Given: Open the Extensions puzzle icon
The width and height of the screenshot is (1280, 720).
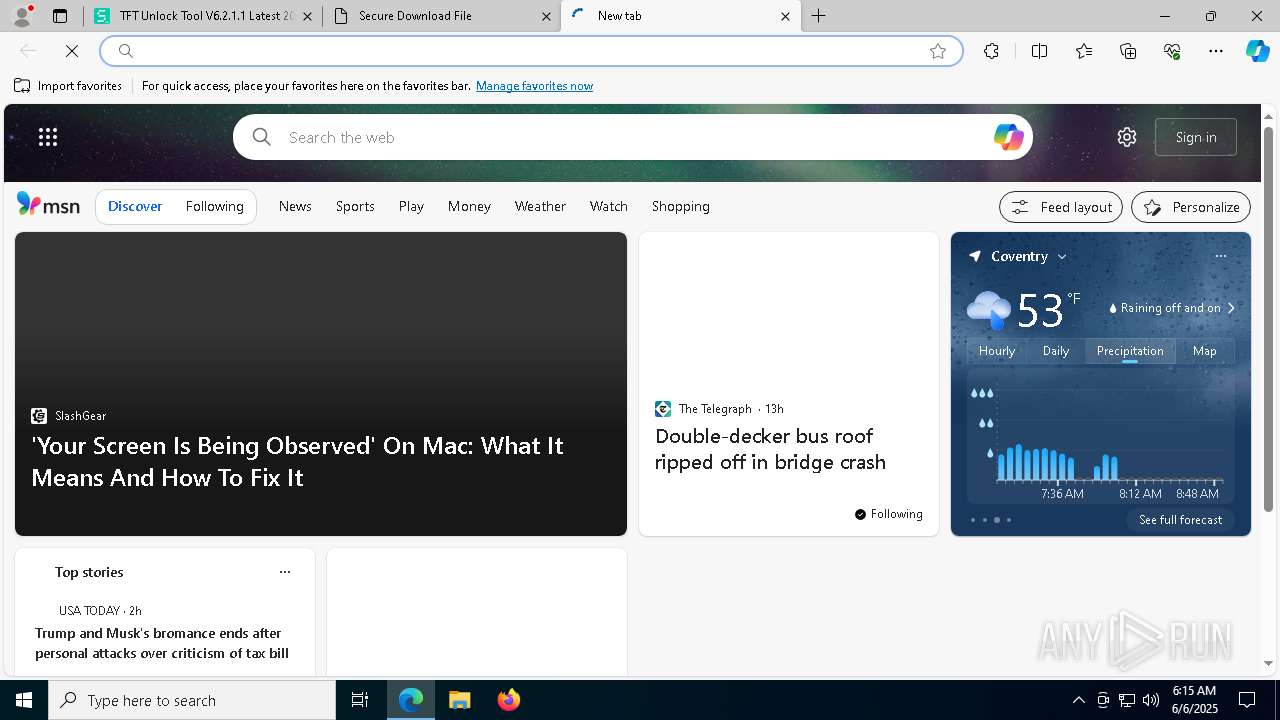Looking at the screenshot, I should point(991,51).
